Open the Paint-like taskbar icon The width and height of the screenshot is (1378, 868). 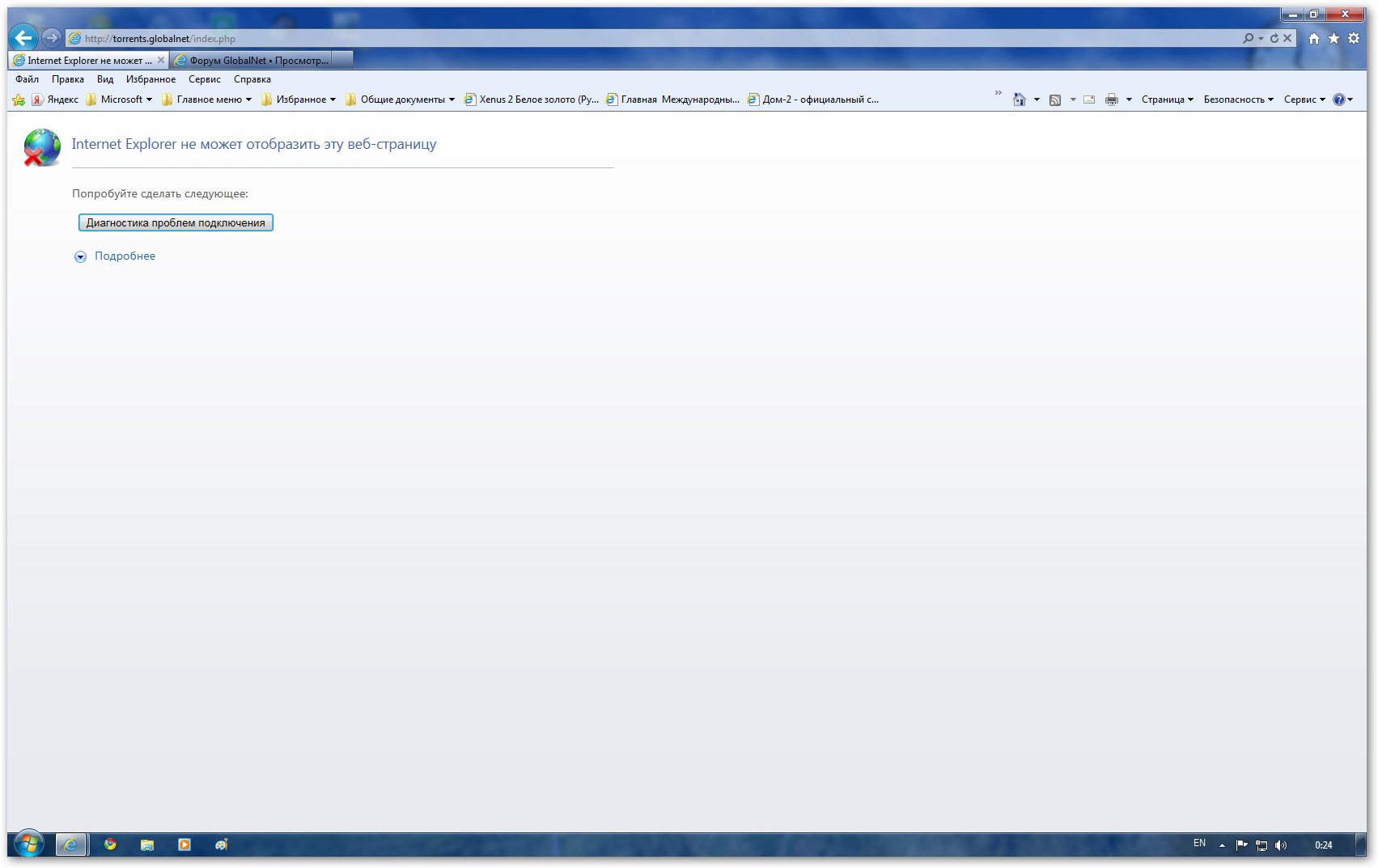(x=222, y=845)
